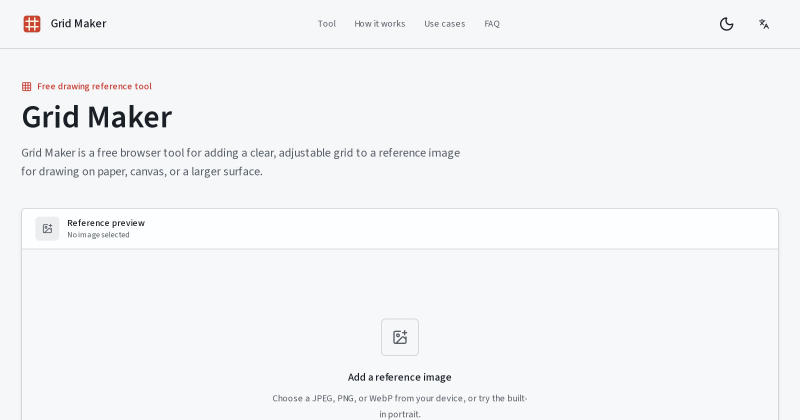The height and width of the screenshot is (420, 800).
Task: Click the small red grid icon by the tagline
Action: coord(27,86)
